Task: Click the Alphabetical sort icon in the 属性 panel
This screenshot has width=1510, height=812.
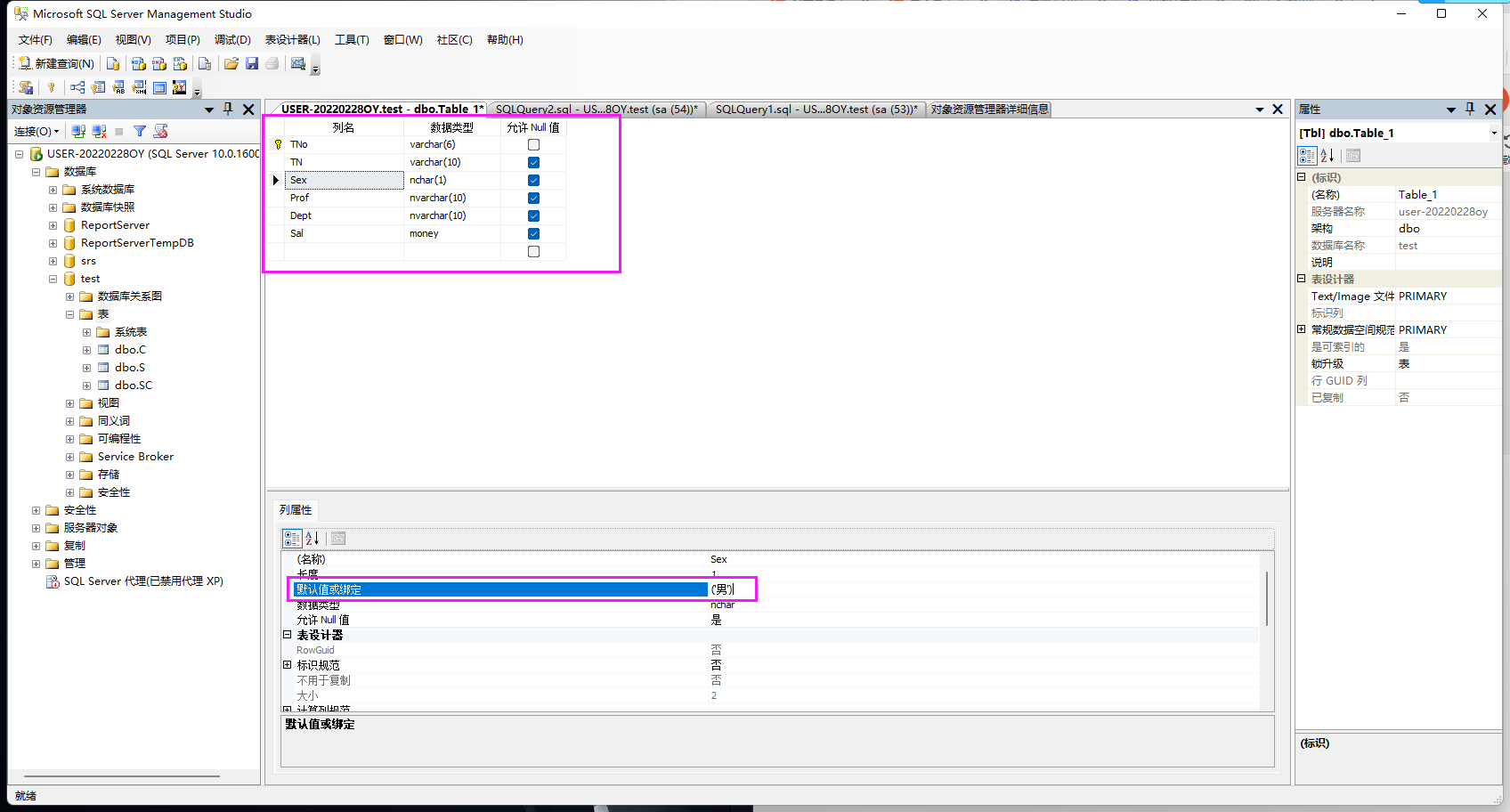Action: tap(1327, 156)
